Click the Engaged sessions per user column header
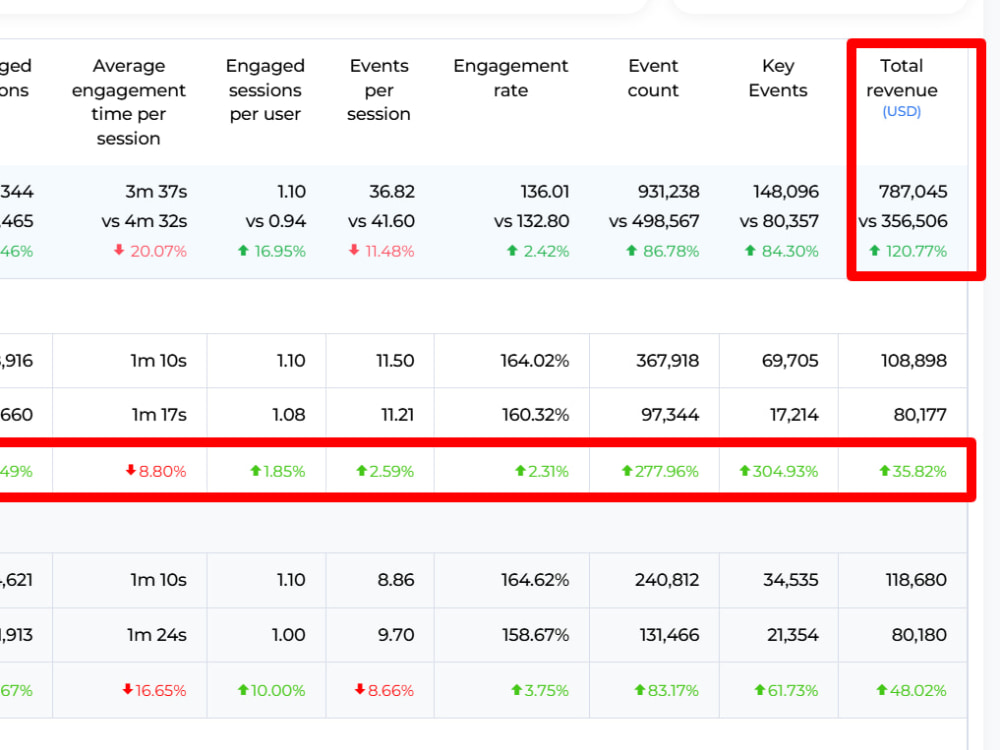1000x750 pixels. point(265,90)
